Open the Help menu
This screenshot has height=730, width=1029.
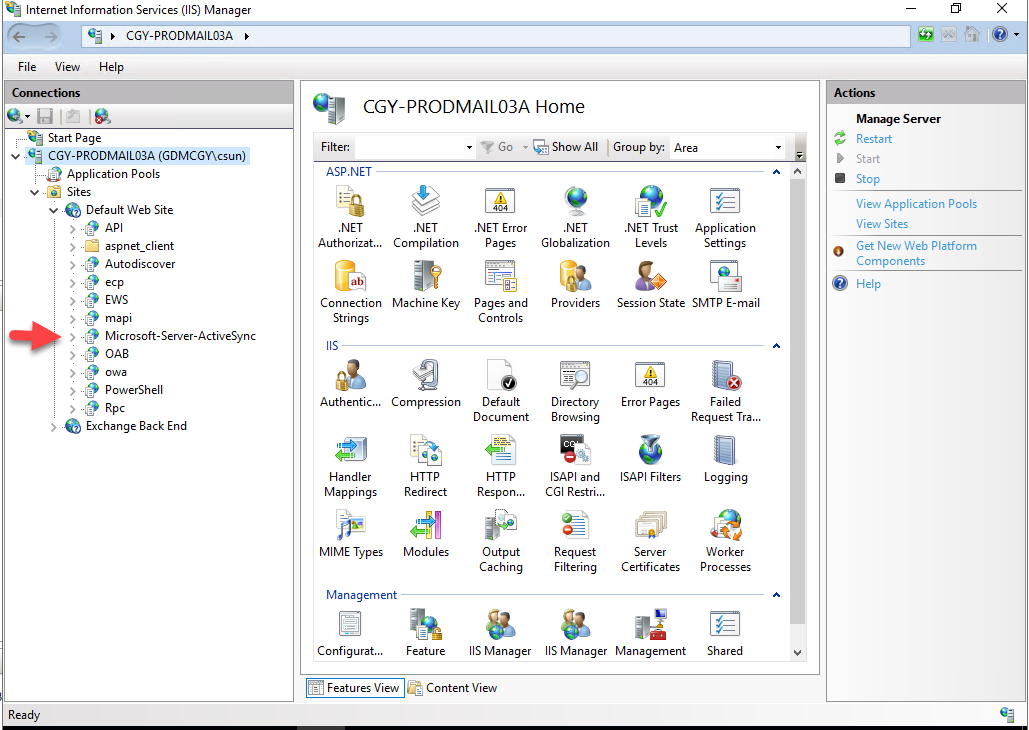111,67
